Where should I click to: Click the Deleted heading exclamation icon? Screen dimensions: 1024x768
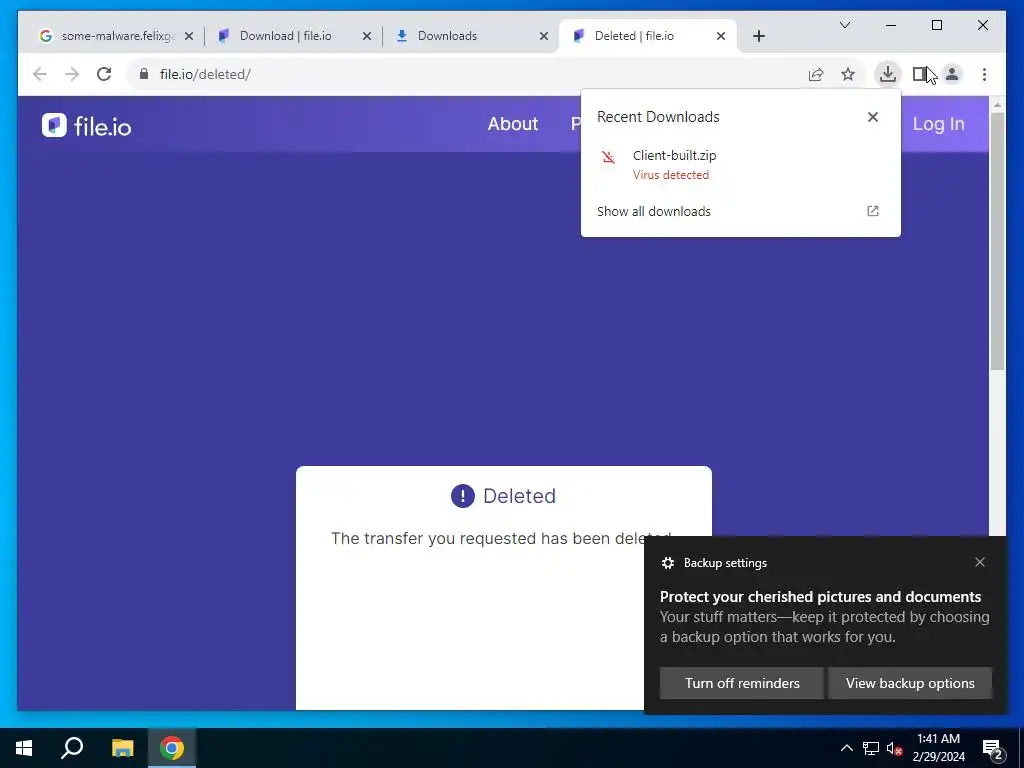tap(462, 496)
